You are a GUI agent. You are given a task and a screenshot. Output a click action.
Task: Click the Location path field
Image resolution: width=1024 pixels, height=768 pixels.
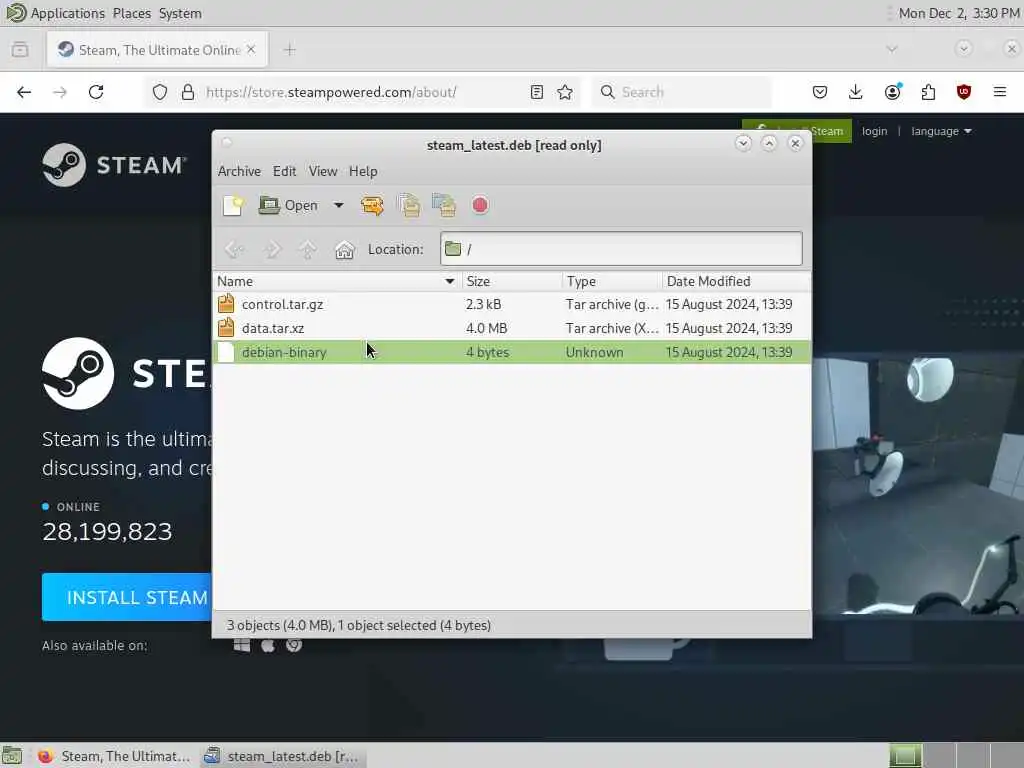[x=621, y=249]
